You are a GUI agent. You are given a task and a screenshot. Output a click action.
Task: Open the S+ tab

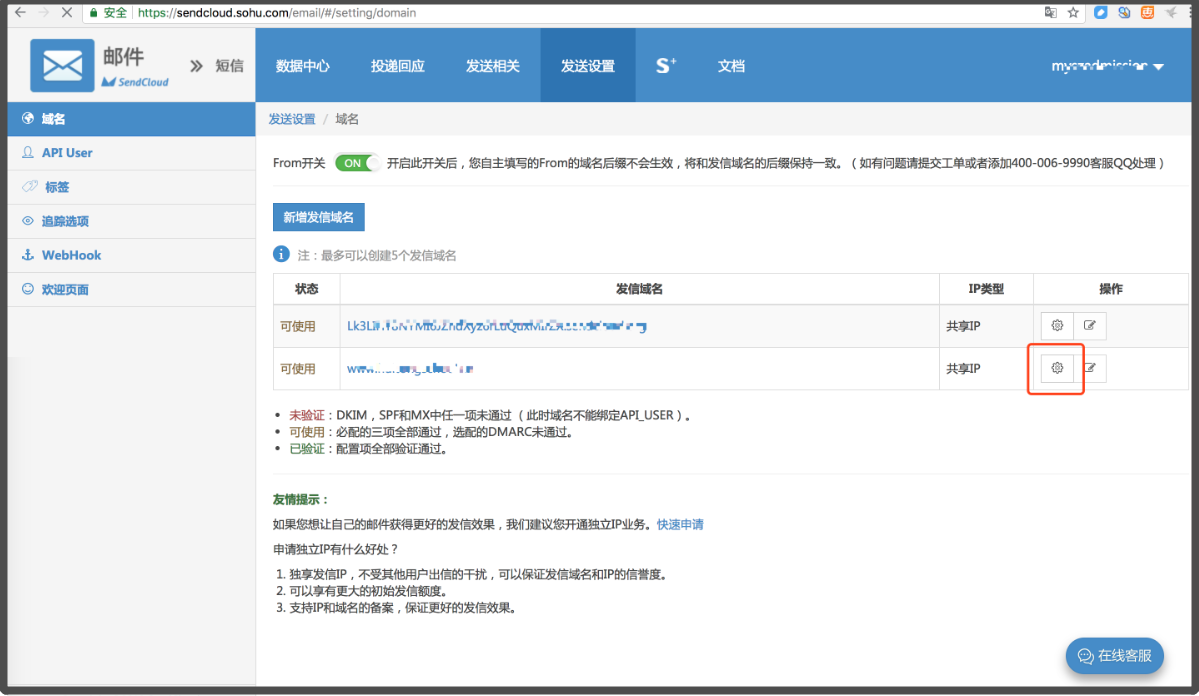pos(666,66)
